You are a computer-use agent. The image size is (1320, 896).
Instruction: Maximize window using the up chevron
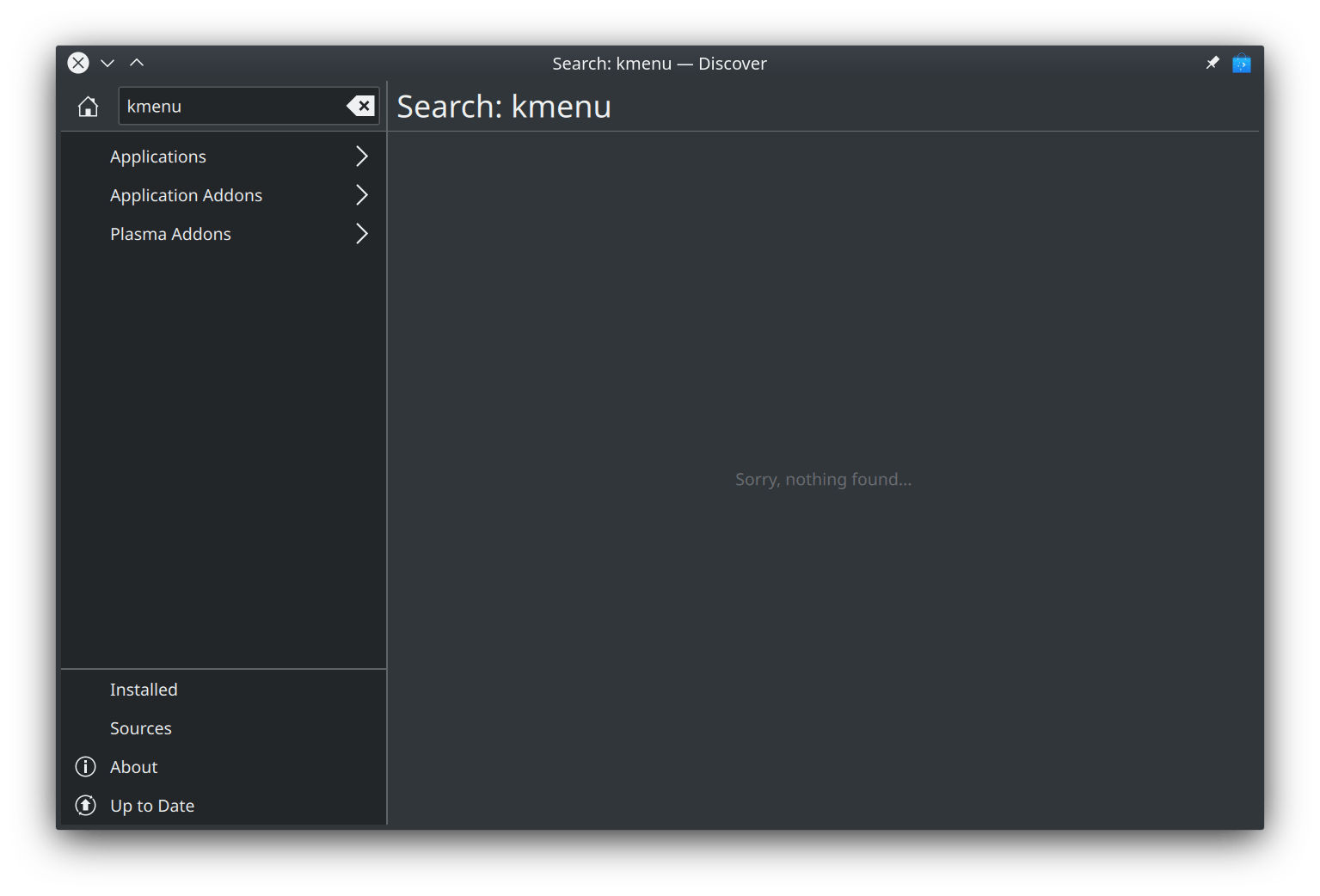pos(137,63)
